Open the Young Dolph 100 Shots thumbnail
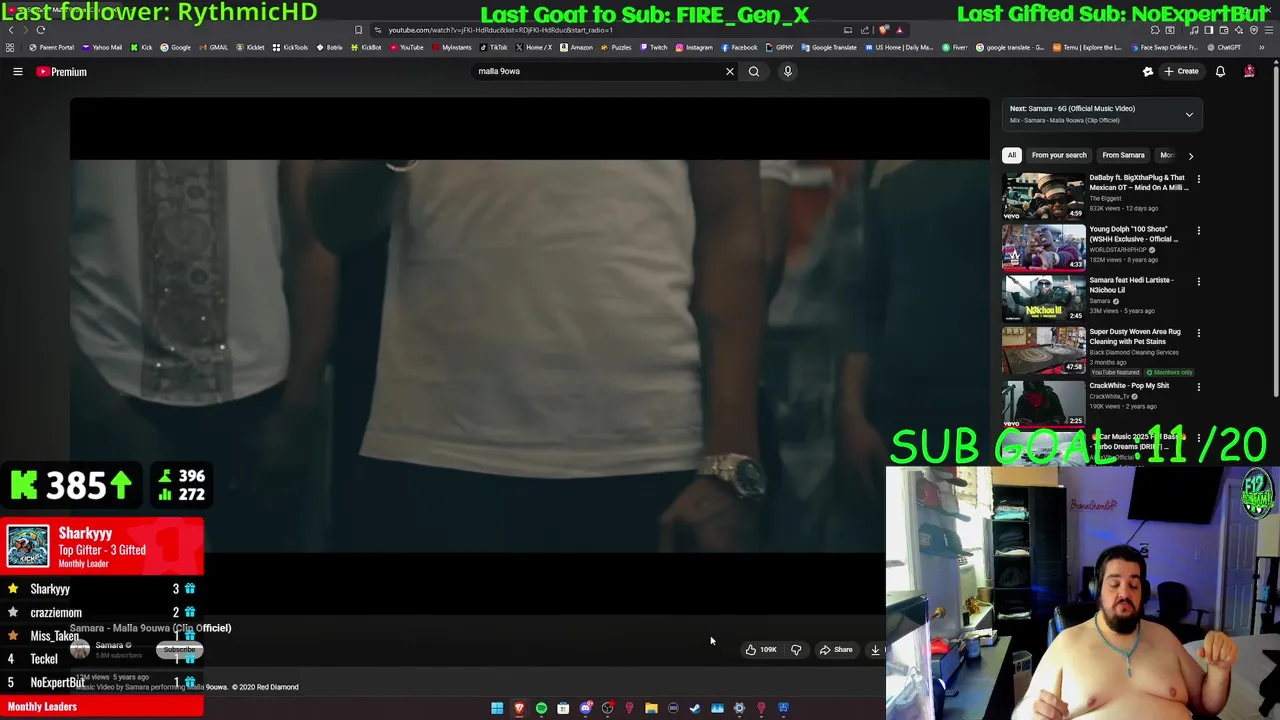The height and width of the screenshot is (720, 1280). tap(1043, 247)
